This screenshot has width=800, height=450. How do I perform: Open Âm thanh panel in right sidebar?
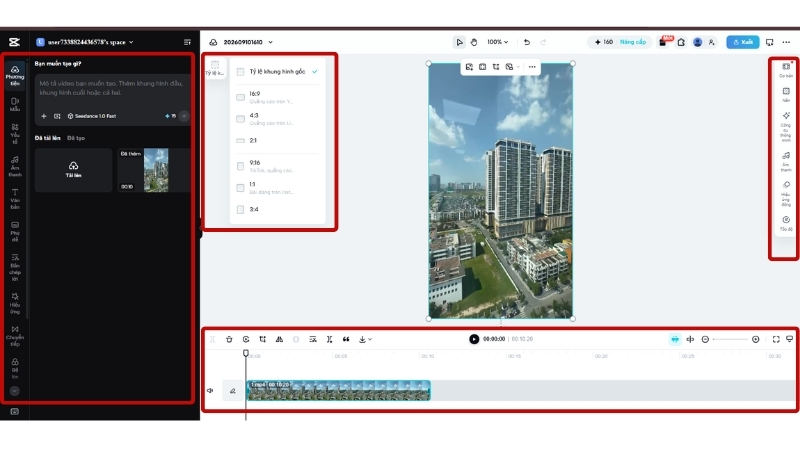786,161
